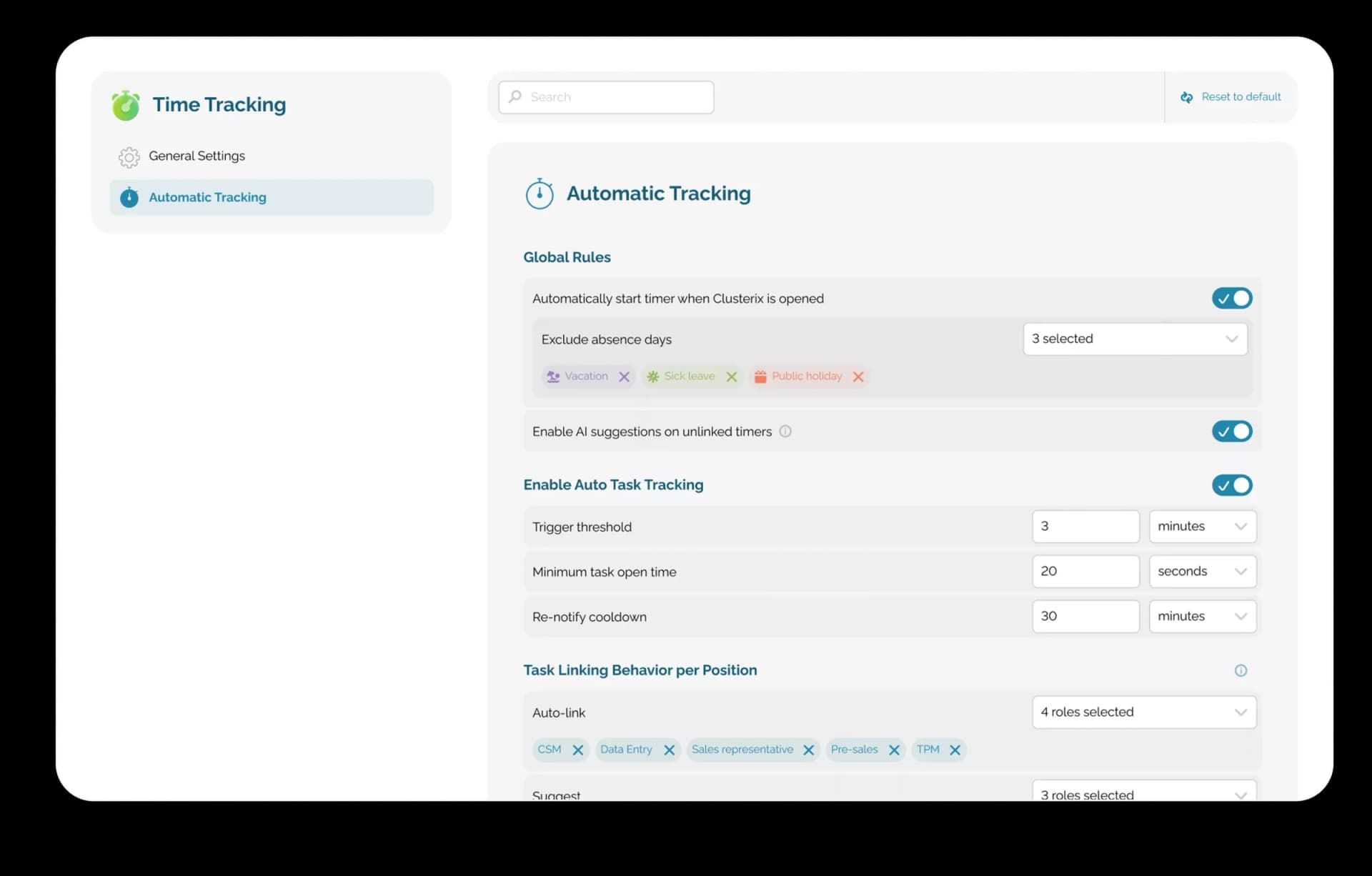Toggle Enable AI suggestions on unlinked timers

pos(1232,432)
